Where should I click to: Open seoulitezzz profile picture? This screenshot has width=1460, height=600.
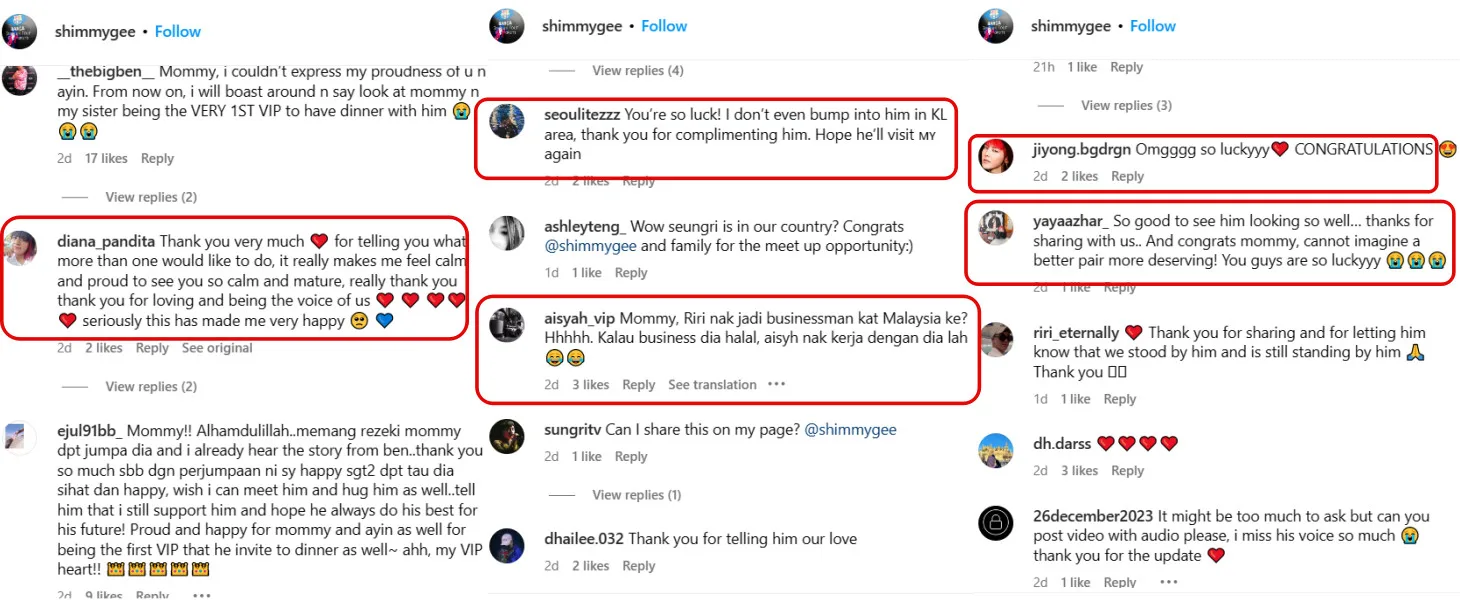click(x=507, y=121)
